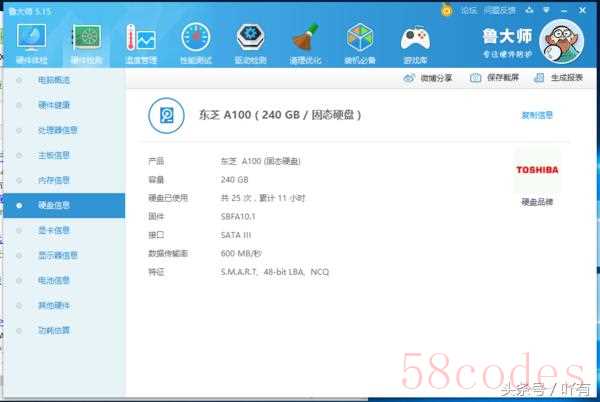Open 驱动检测 gear box icon
600x402 pixels.
(250, 37)
